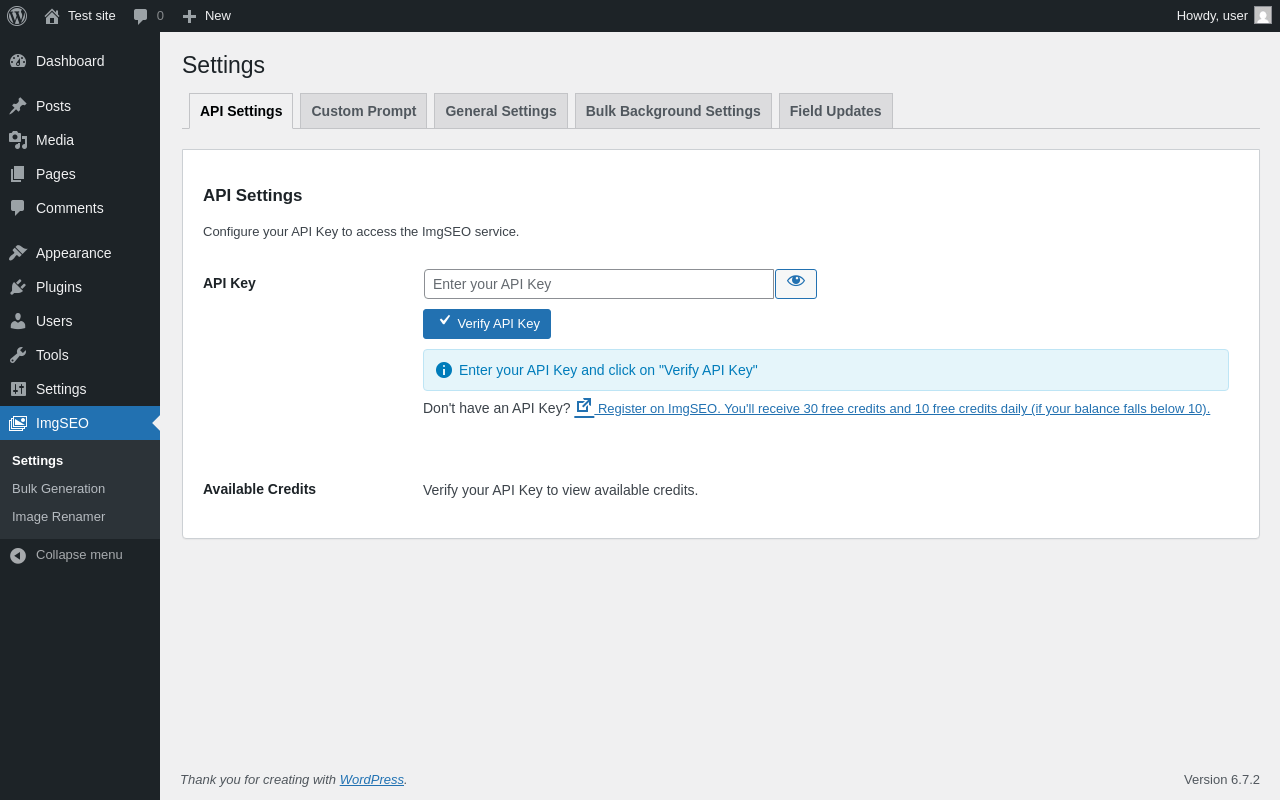Open the WordPress logo menu

(x=17, y=16)
